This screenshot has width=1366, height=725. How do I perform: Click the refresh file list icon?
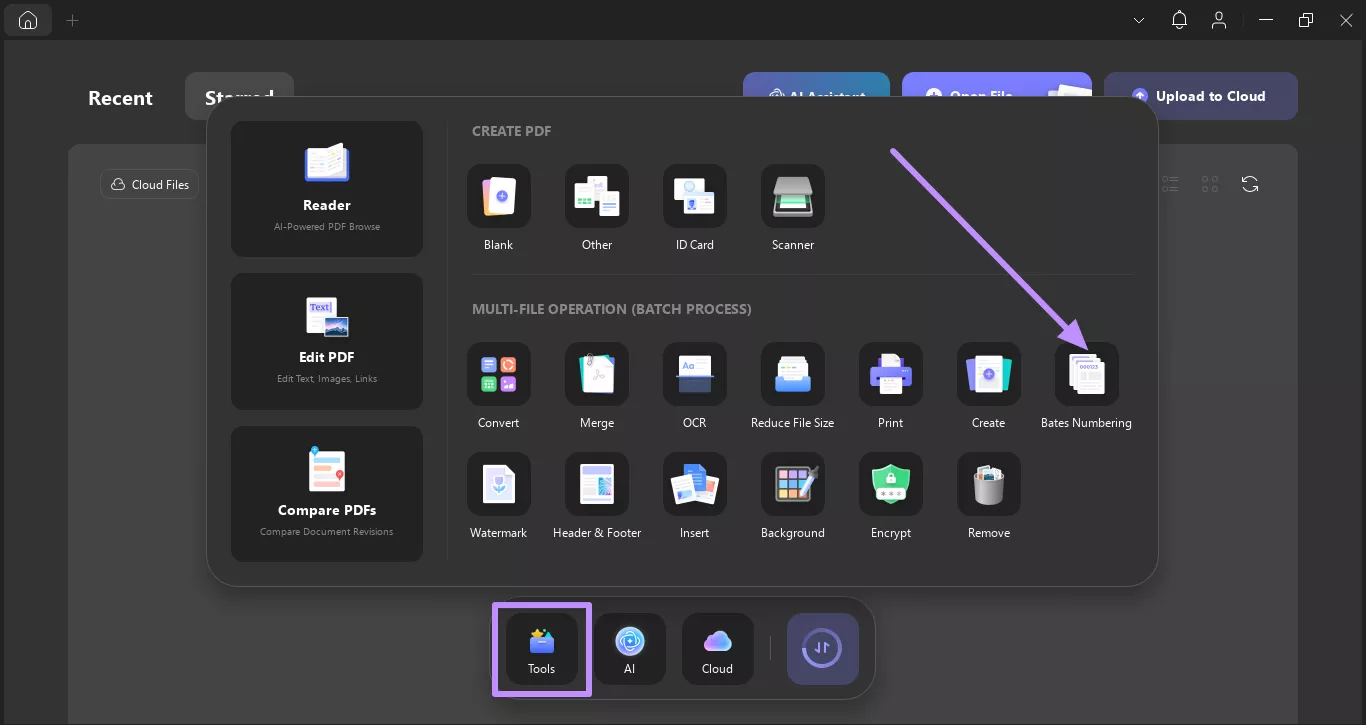point(1249,184)
